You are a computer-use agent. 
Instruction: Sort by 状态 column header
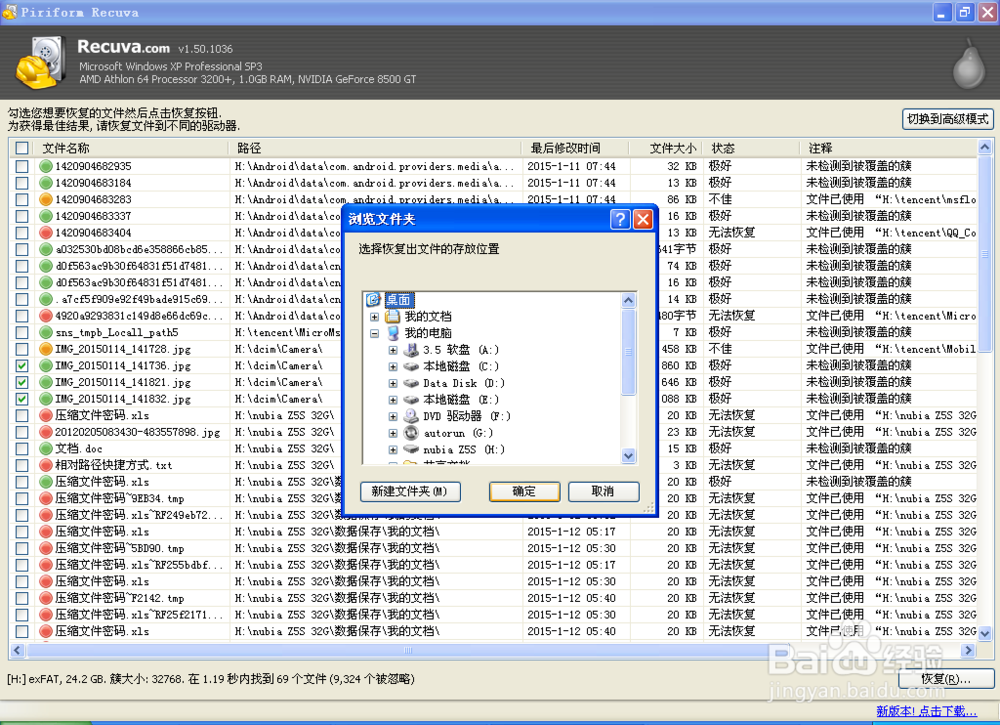pyautogui.click(x=751, y=148)
